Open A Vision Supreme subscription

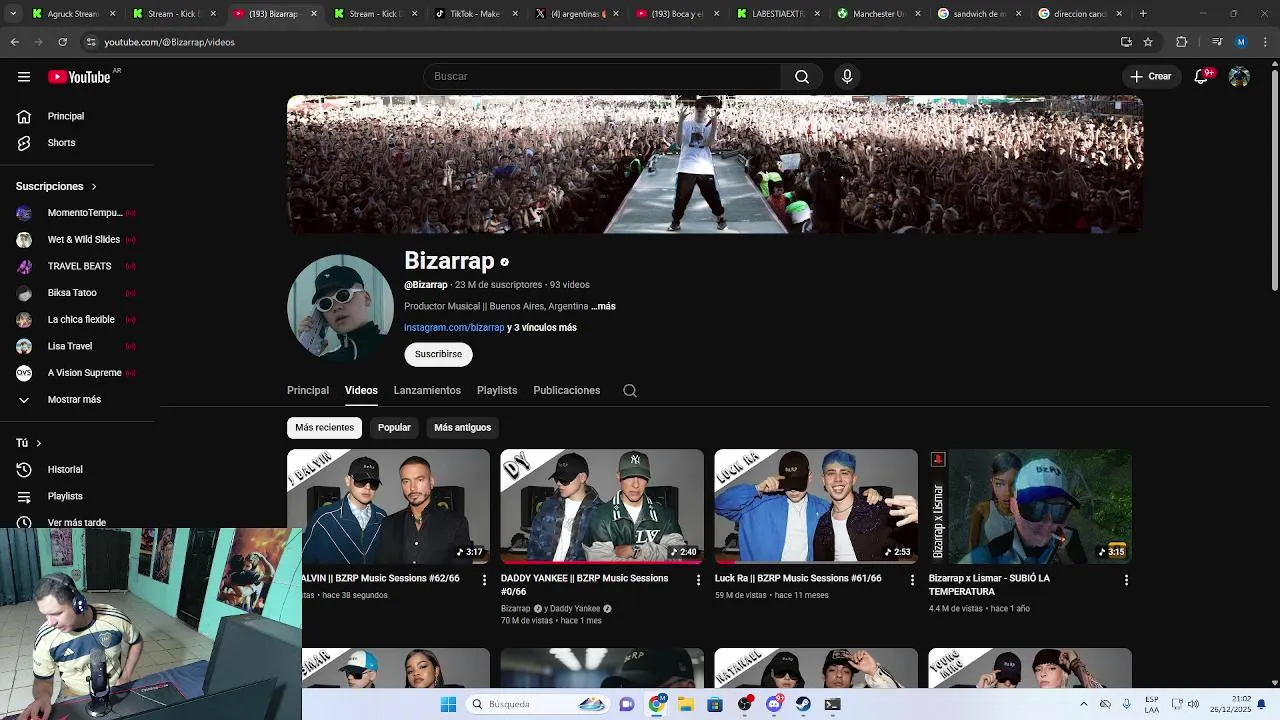[78, 373]
